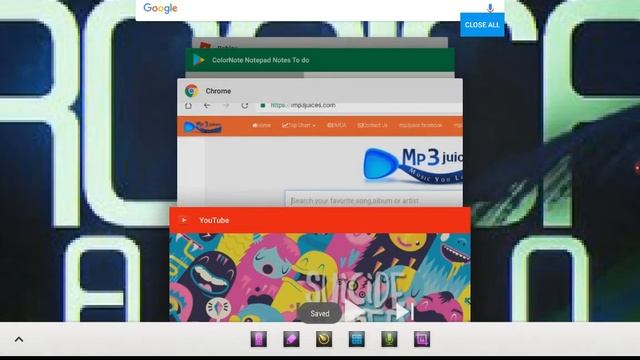640x360 pixels.
Task: Go back in the Chrome card
Action: pos(207,105)
